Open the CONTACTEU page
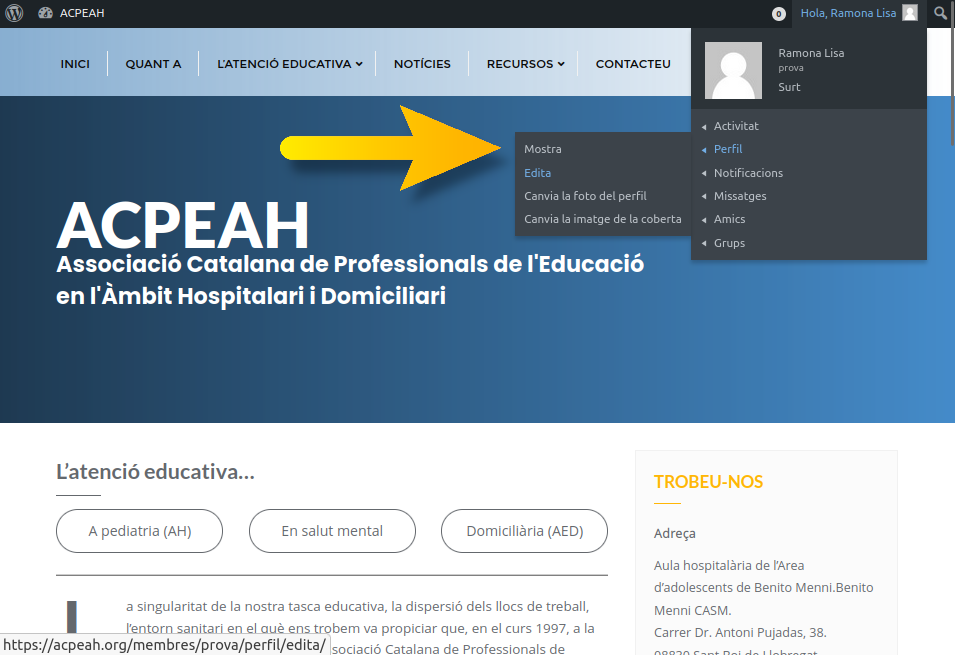Image resolution: width=955 pixels, height=655 pixels. [x=633, y=64]
